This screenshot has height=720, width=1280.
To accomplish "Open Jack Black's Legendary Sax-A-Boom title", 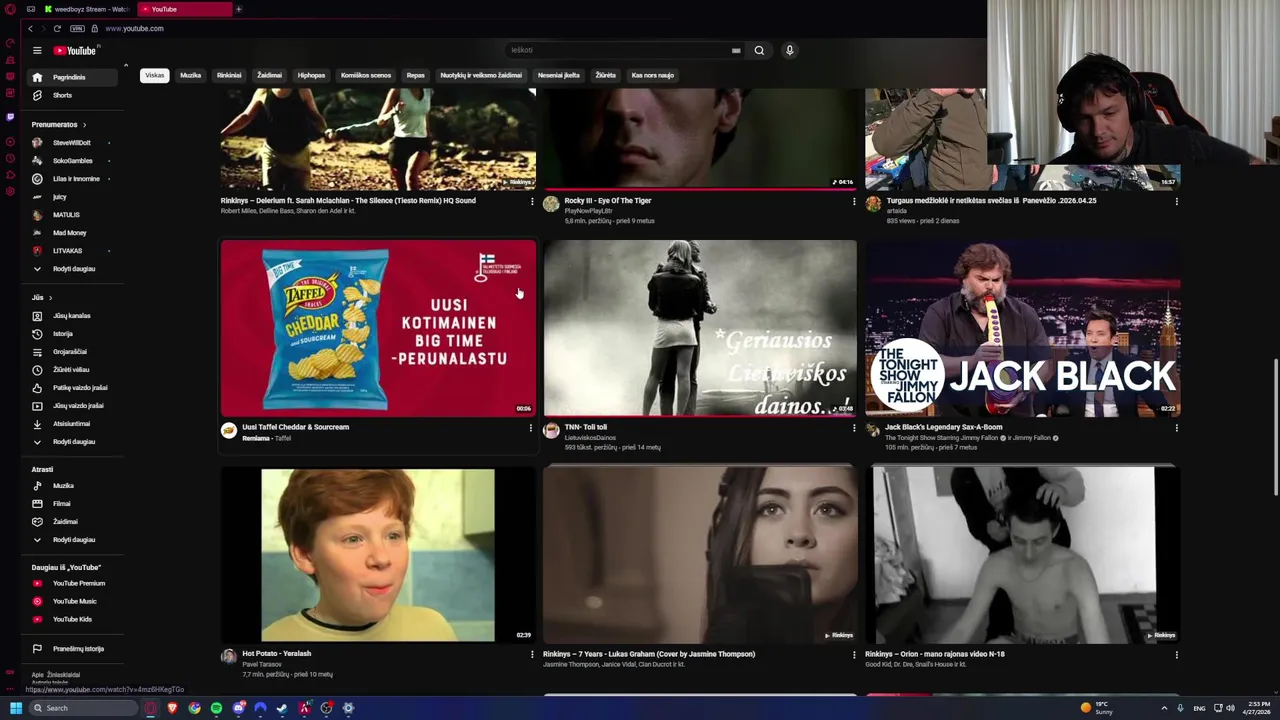I will coord(943,427).
